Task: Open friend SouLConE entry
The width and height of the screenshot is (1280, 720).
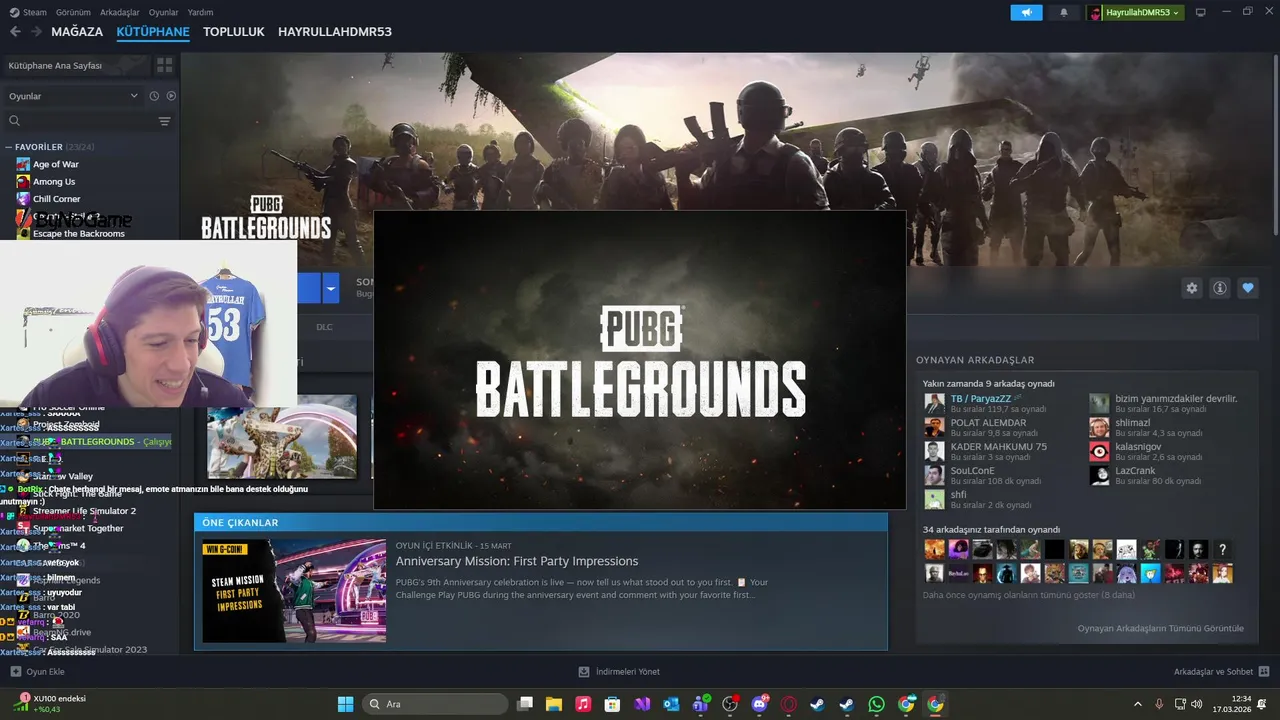Action: (x=987, y=475)
